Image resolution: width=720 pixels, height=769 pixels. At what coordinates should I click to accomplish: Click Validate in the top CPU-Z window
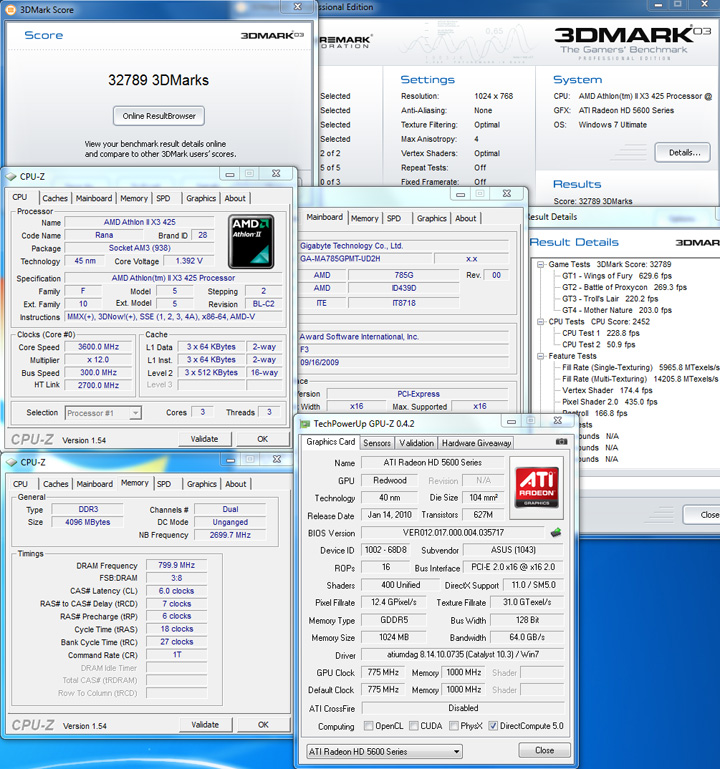coord(204,439)
